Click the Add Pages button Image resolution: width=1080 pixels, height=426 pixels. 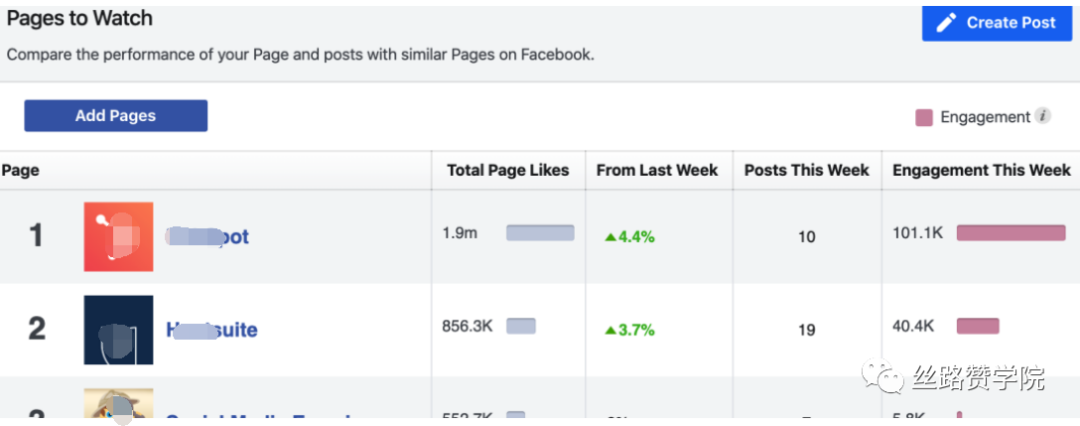click(116, 116)
